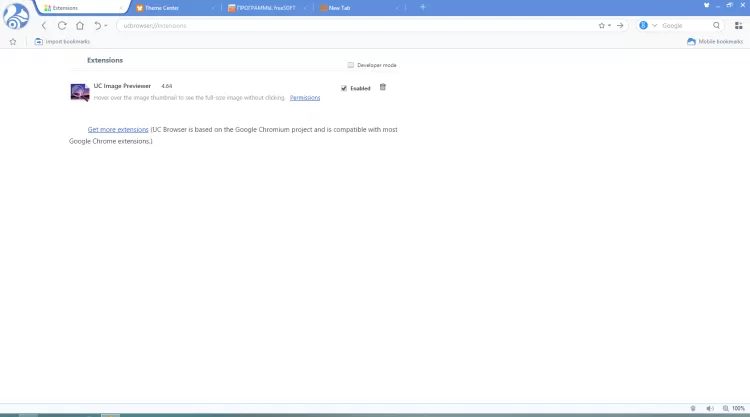Click the status bar trash icon

[x=693, y=408]
